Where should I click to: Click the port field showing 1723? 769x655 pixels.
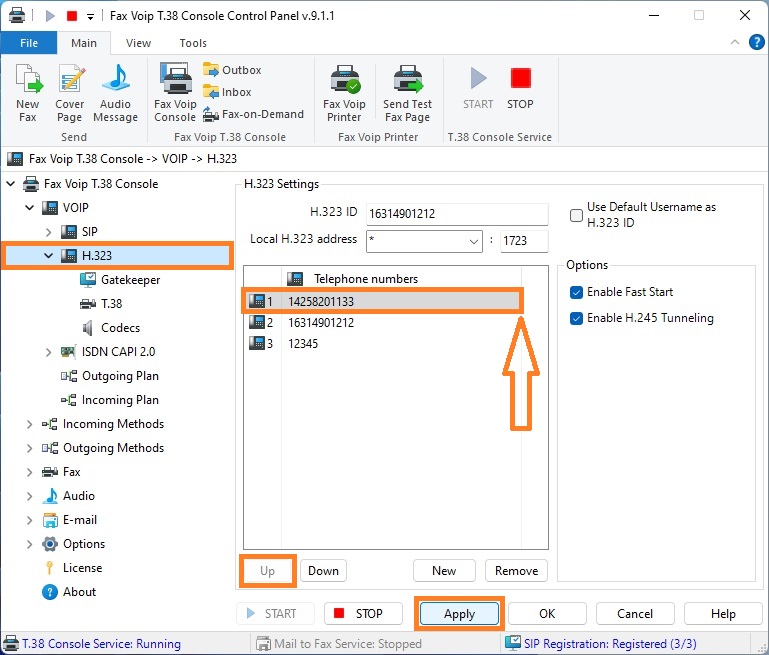click(524, 241)
